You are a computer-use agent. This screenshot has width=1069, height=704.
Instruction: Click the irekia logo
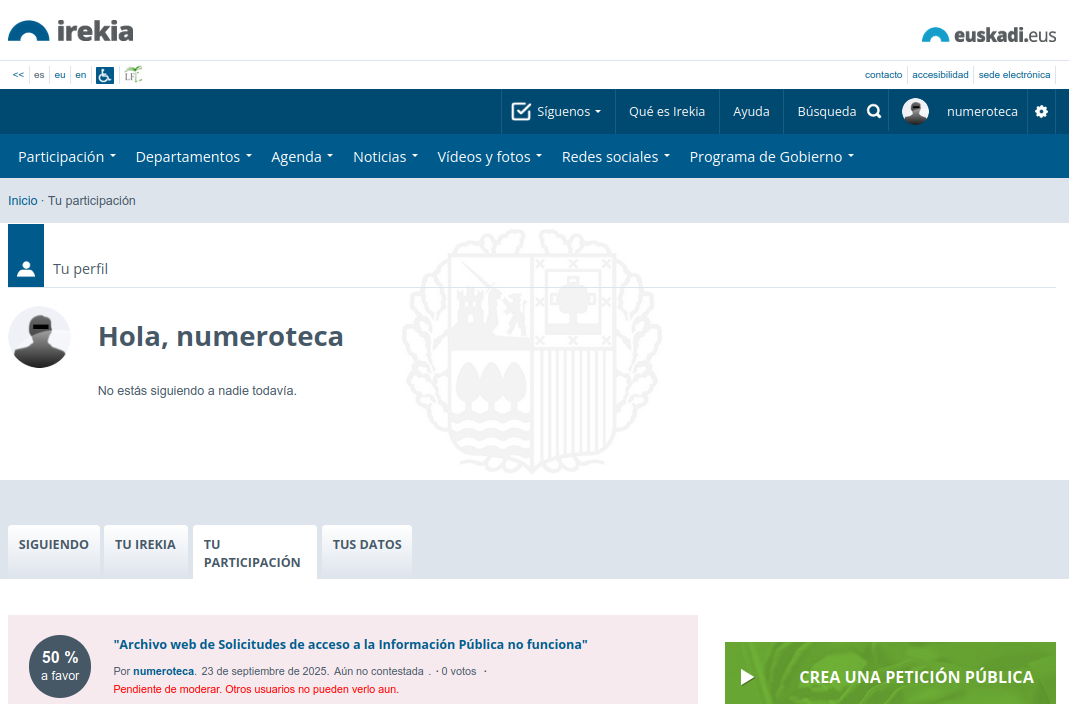71,31
